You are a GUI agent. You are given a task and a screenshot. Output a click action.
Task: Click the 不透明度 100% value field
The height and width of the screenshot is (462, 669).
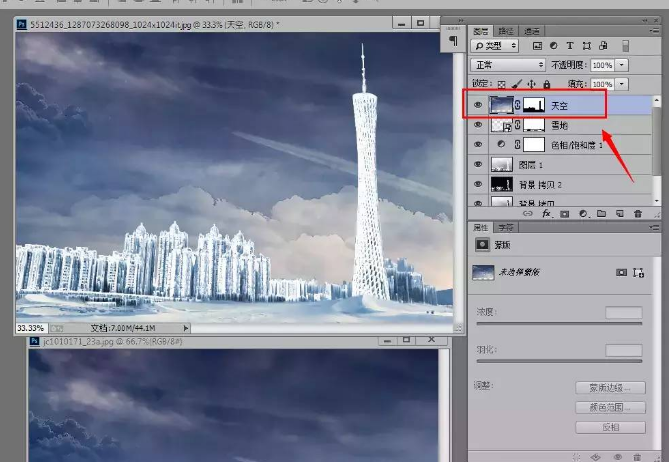(x=602, y=65)
